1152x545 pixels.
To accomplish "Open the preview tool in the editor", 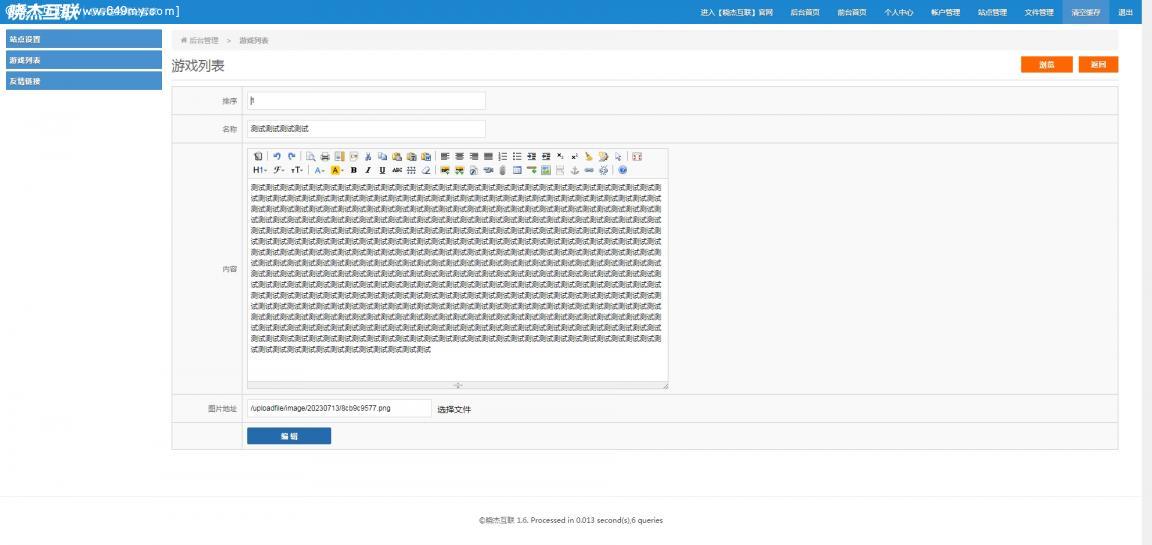I will point(311,156).
